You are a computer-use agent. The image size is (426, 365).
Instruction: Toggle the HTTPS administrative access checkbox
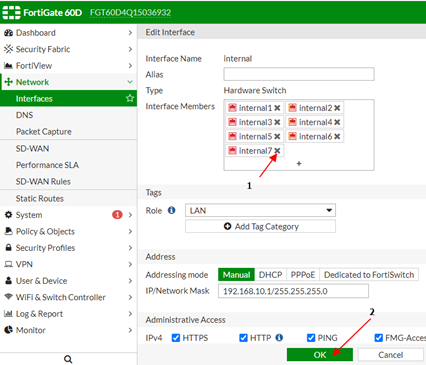[176, 338]
